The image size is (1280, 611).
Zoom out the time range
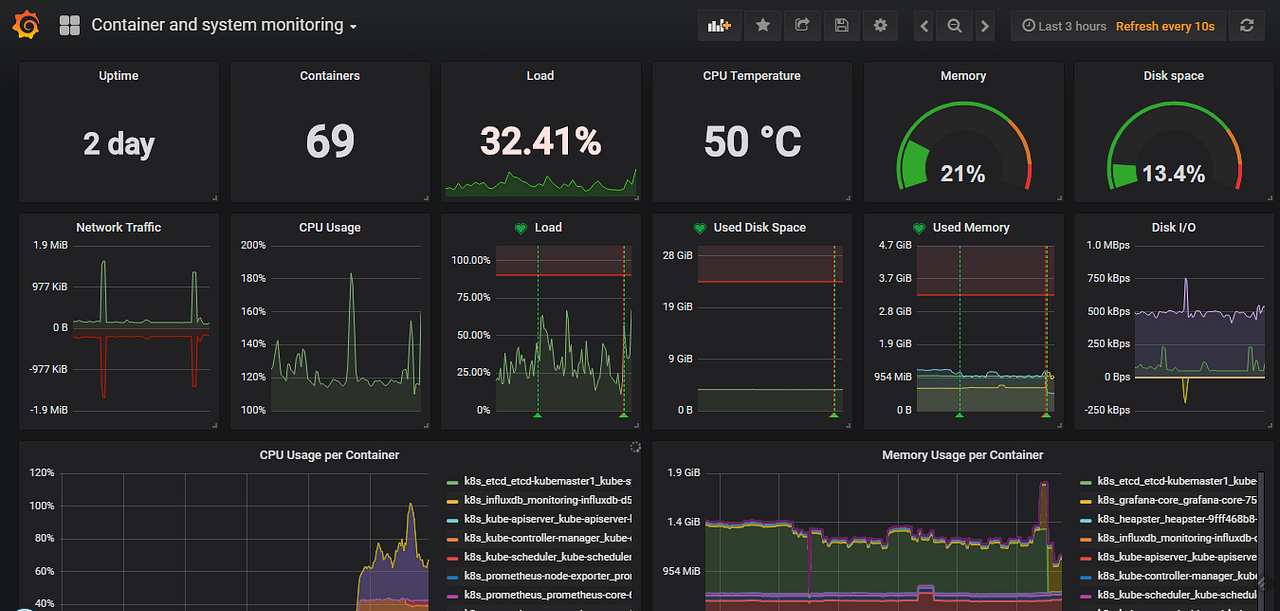(955, 26)
